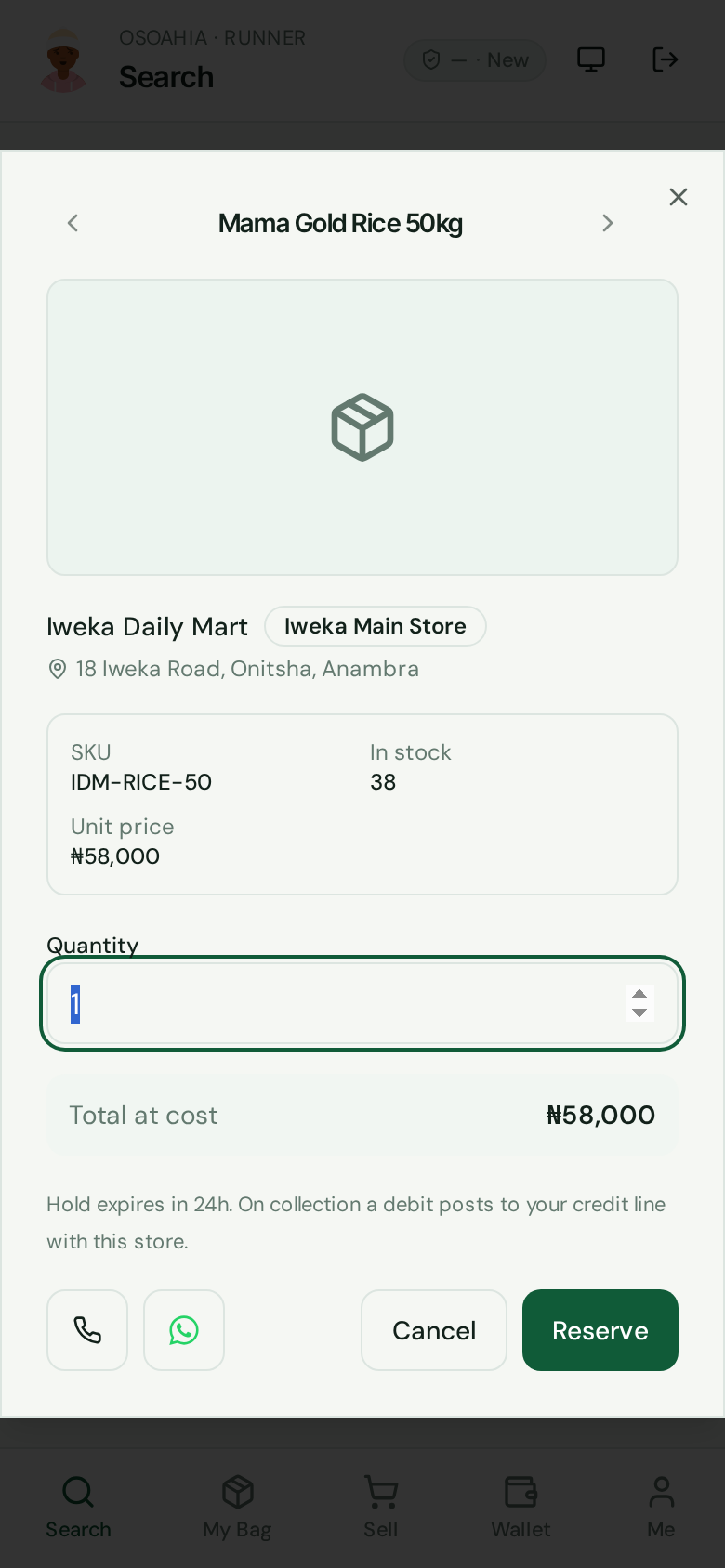The image size is (725, 1568).
Task: Select the Search tab in the bottom navigation
Action: [78, 1509]
